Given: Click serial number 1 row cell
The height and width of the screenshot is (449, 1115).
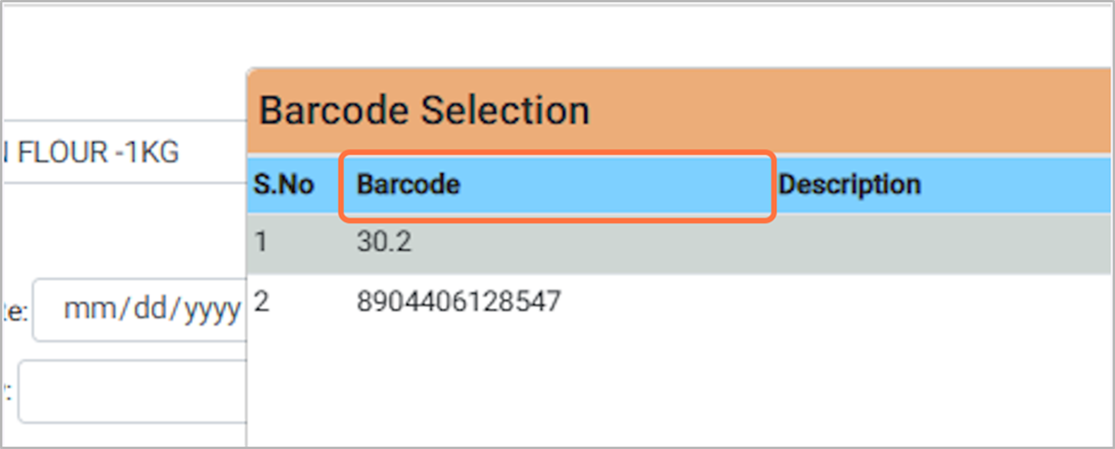Looking at the screenshot, I should tap(262, 243).
